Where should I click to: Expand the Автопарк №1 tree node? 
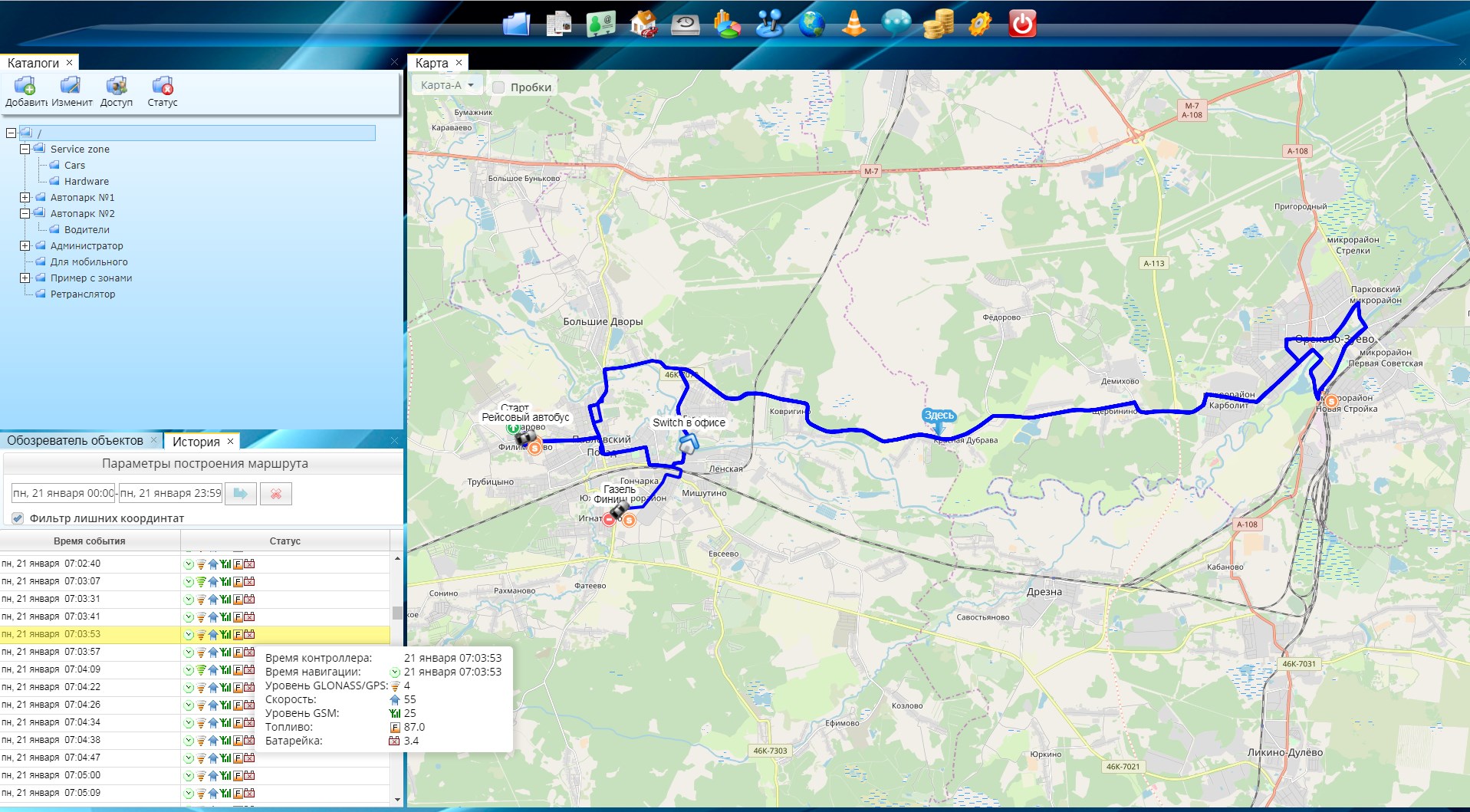[x=25, y=198]
